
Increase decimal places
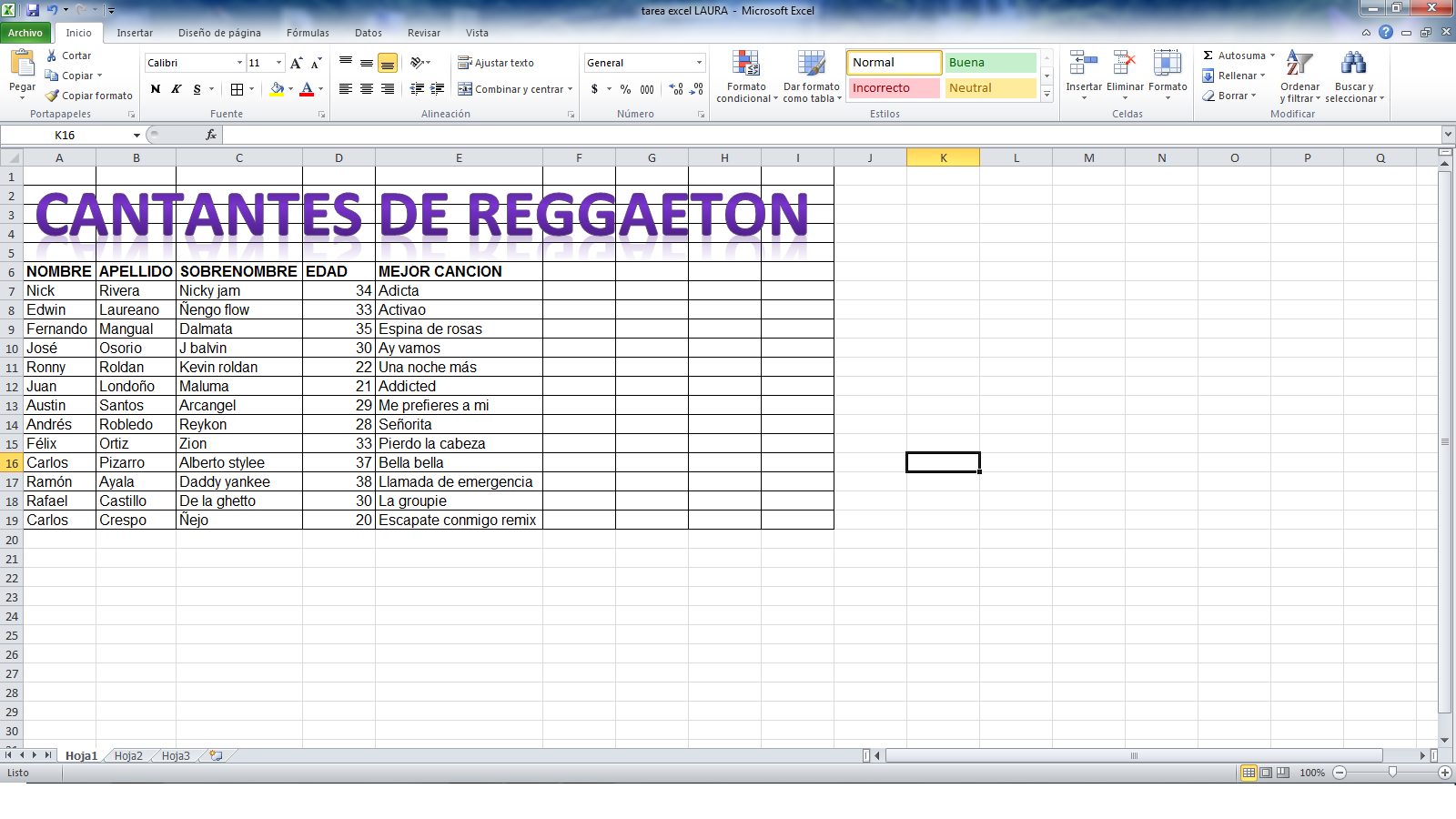[676, 89]
